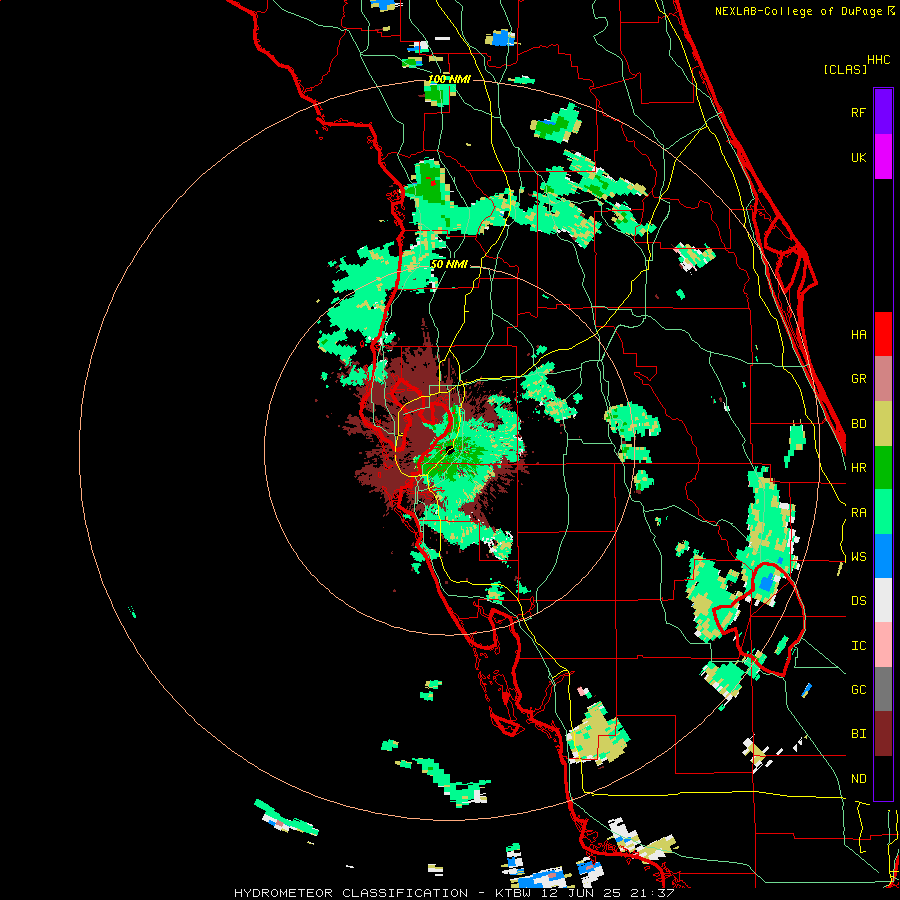Click the GR legend label
Viewport: 900px width, 900px height.
(858, 379)
